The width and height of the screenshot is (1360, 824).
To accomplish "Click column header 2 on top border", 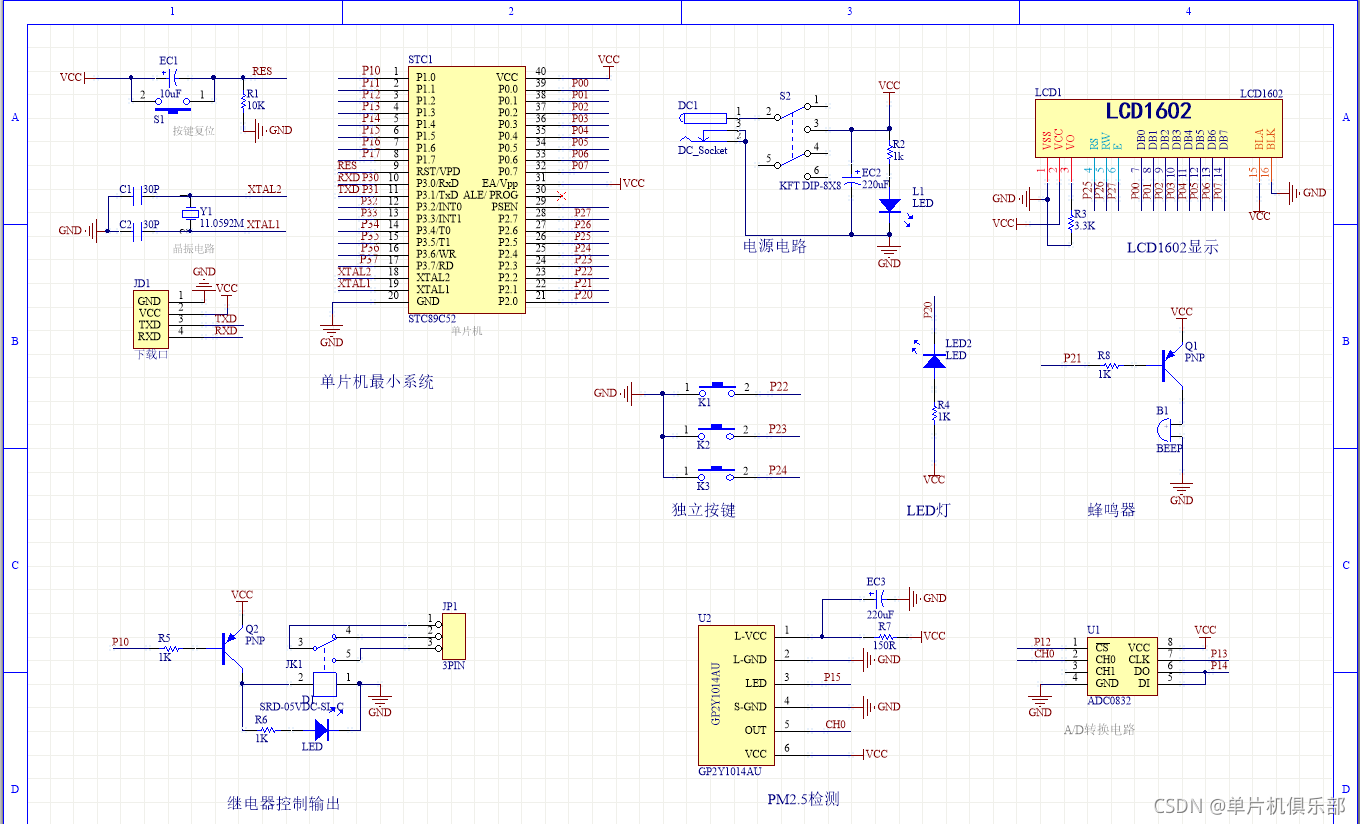I will [511, 12].
